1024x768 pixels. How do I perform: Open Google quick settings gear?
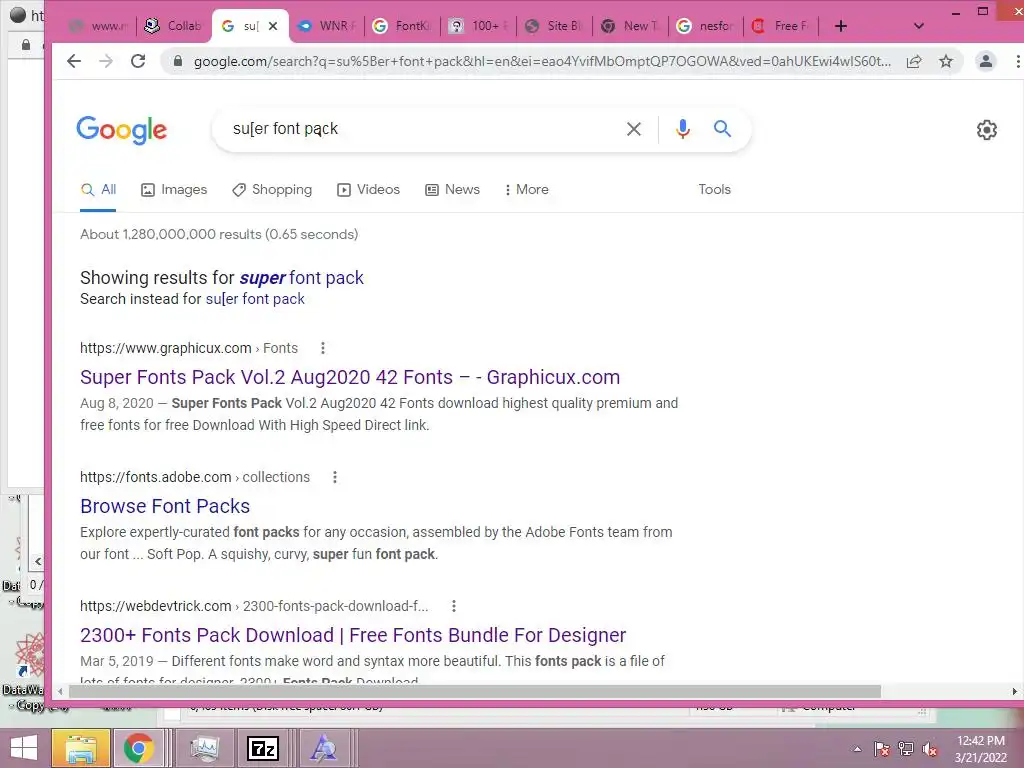[x=986, y=130]
